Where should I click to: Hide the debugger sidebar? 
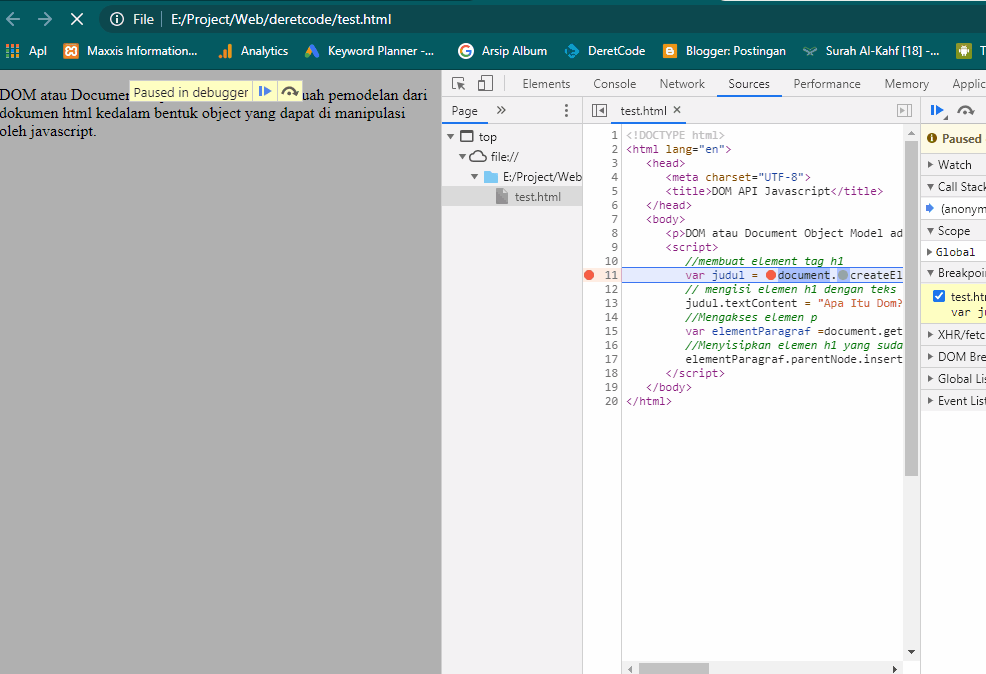pyautogui.click(x=904, y=111)
